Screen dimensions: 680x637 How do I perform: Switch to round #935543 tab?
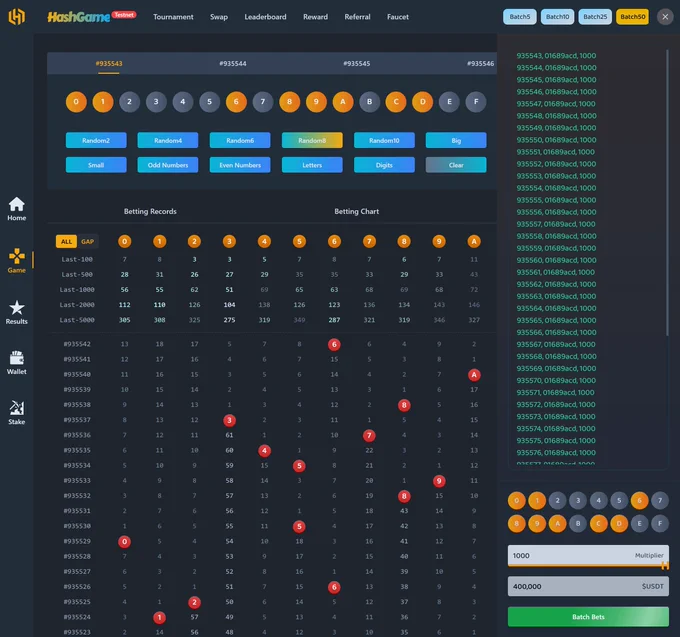109,64
